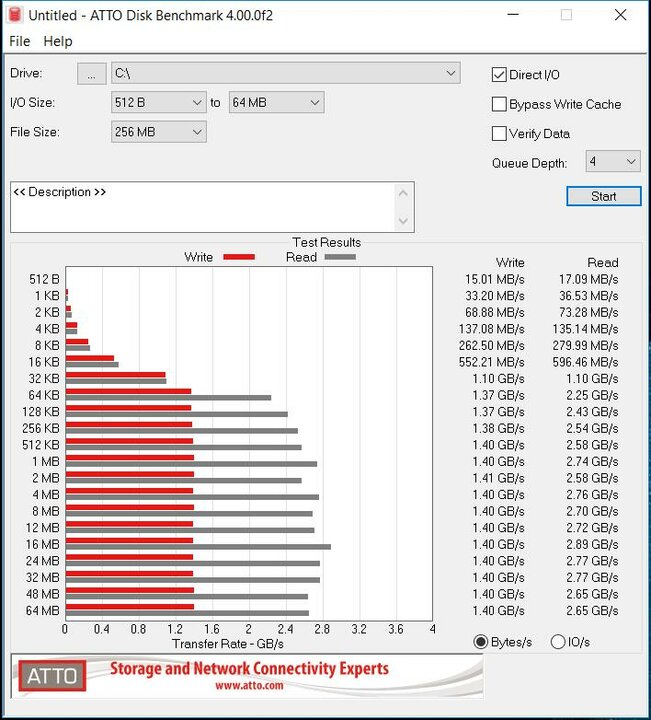Screen dimensions: 651x720
Task: Open the minimum I/O Size 512 B dropdown
Action: (x=158, y=102)
